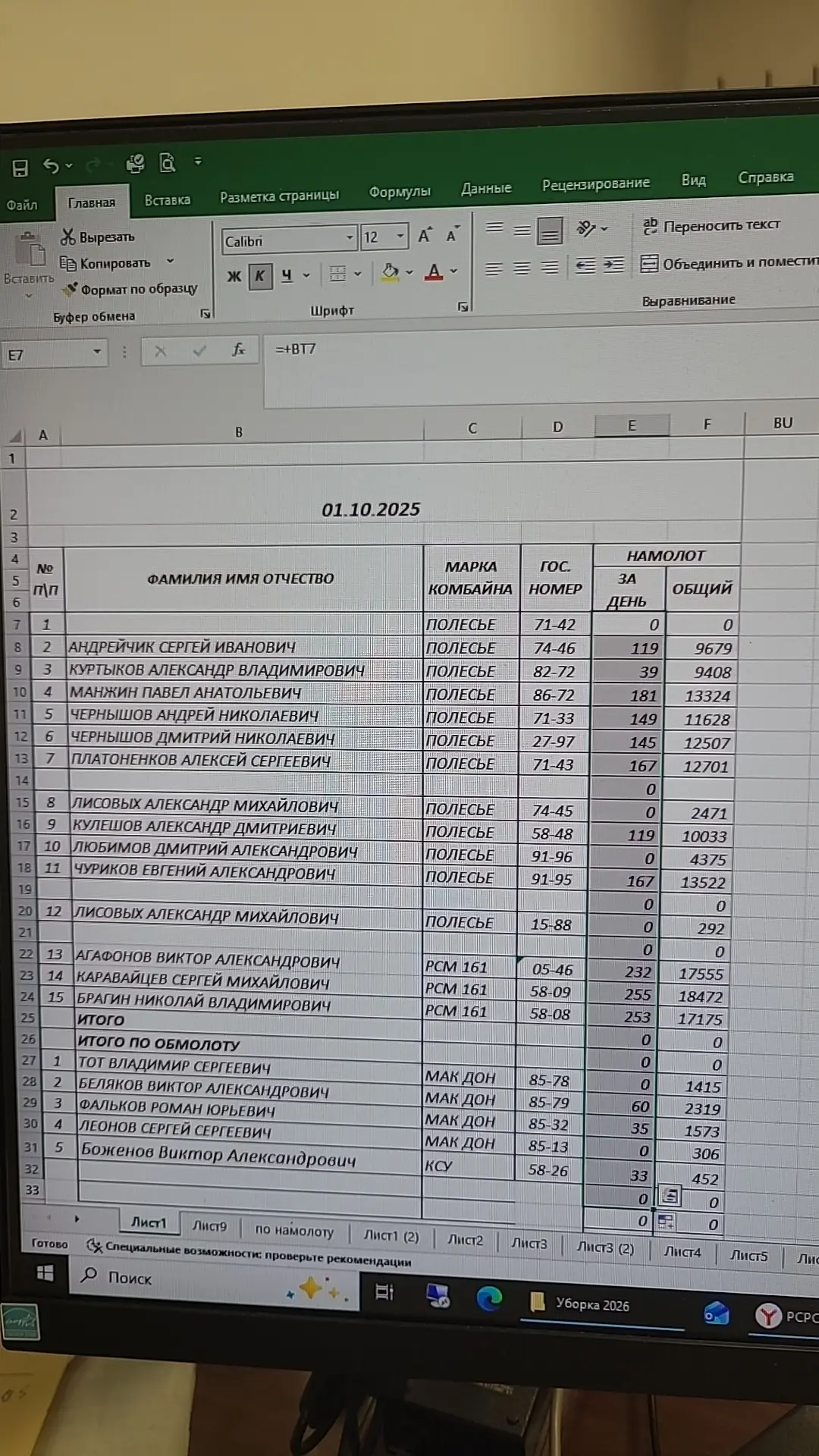Open the accessibility recommendations in status bar
Viewport: 819px width, 1456px height.
click(249, 1254)
